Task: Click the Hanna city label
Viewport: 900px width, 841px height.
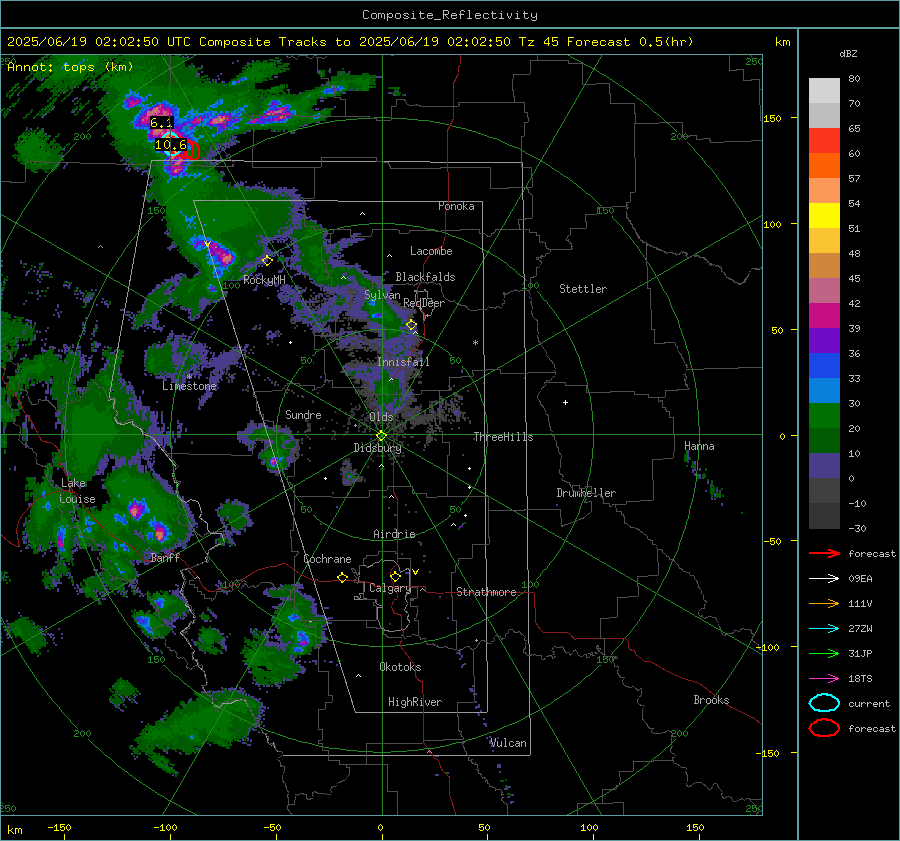Action: [x=699, y=446]
